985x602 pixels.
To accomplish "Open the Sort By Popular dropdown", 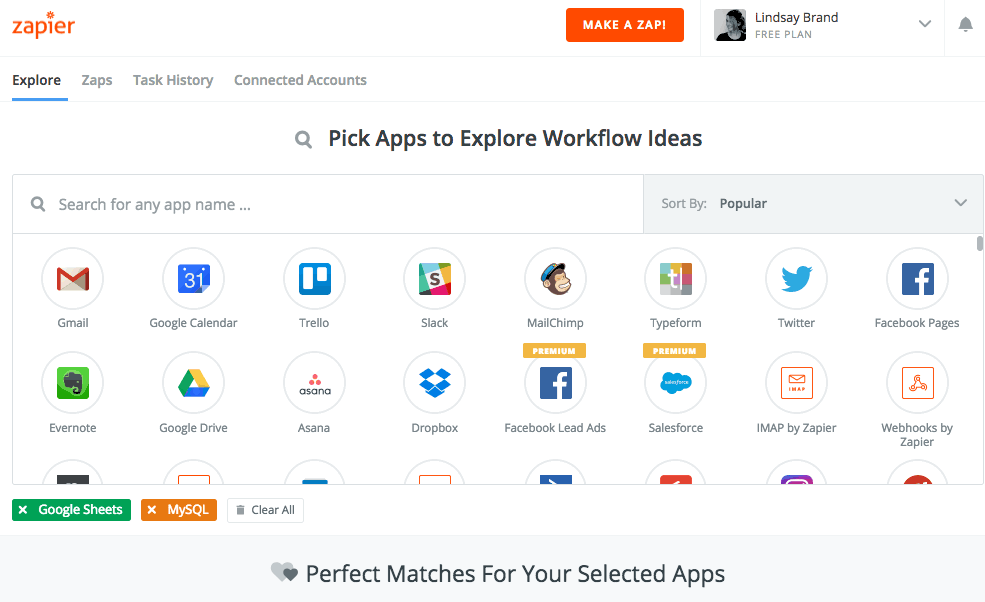I will coord(814,204).
